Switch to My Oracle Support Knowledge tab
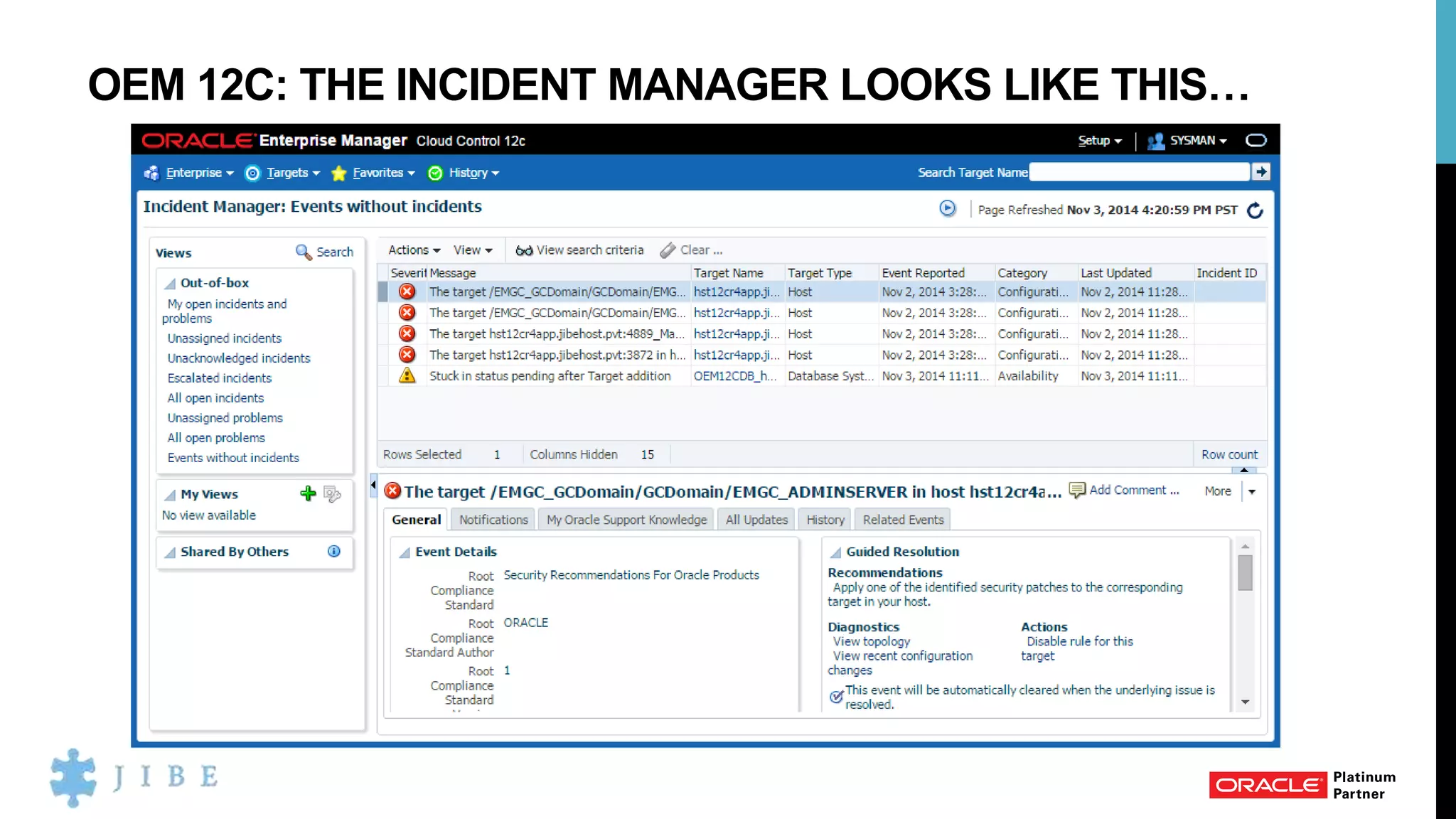1456x819 pixels. pyautogui.click(x=626, y=520)
